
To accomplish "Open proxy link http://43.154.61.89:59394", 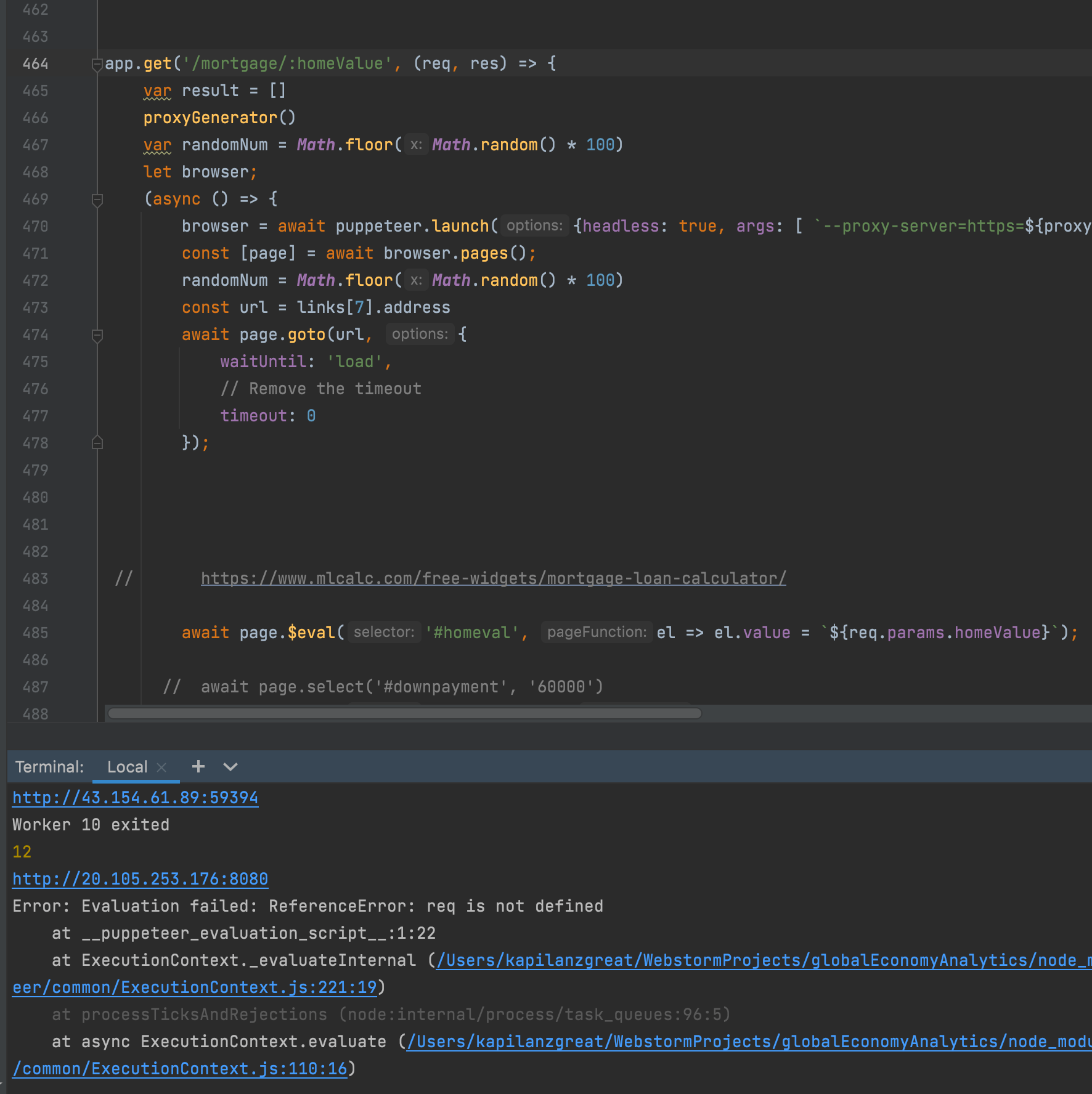I will (x=136, y=798).
